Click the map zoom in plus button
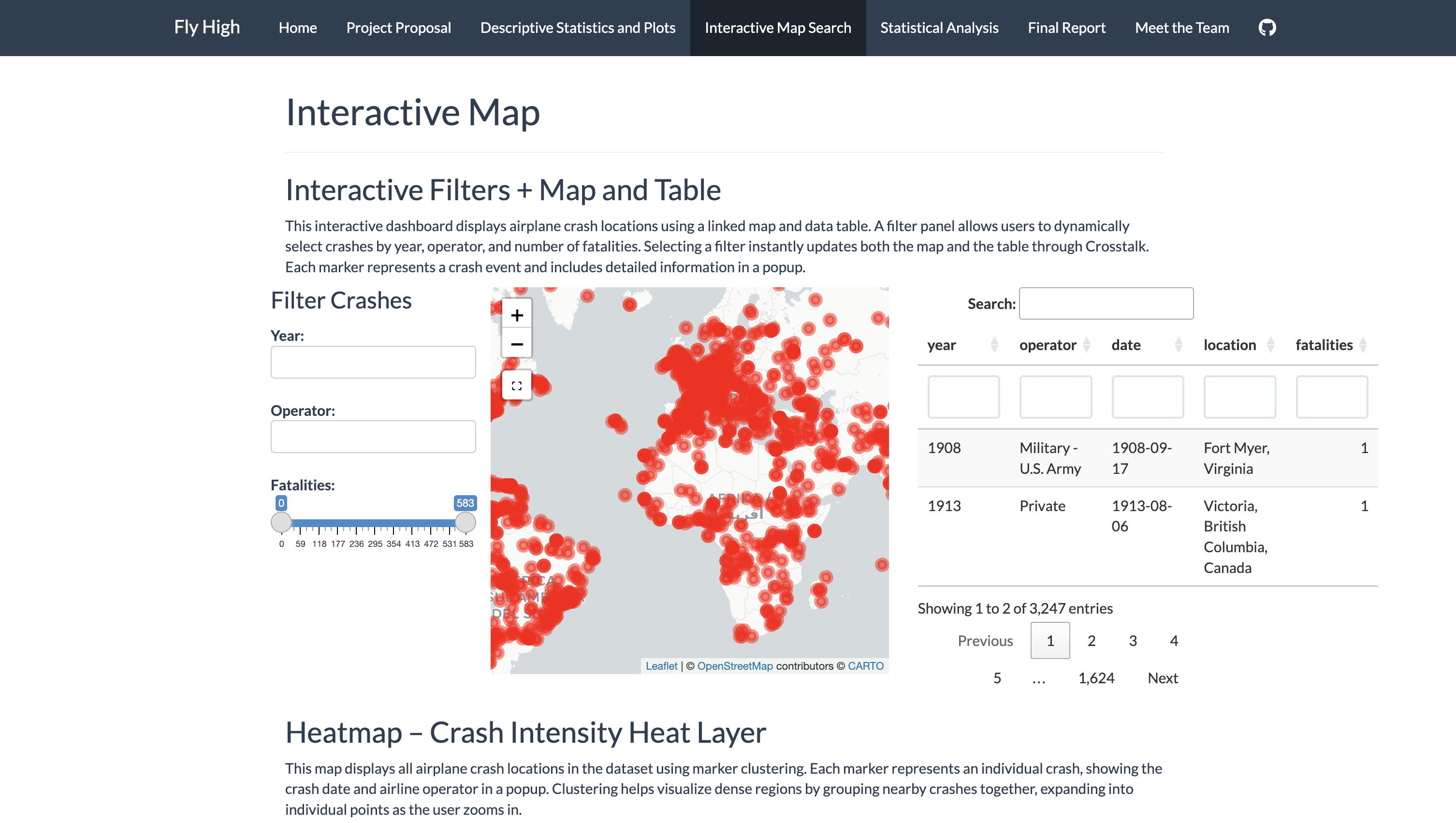The image size is (1456, 823). tap(517, 315)
